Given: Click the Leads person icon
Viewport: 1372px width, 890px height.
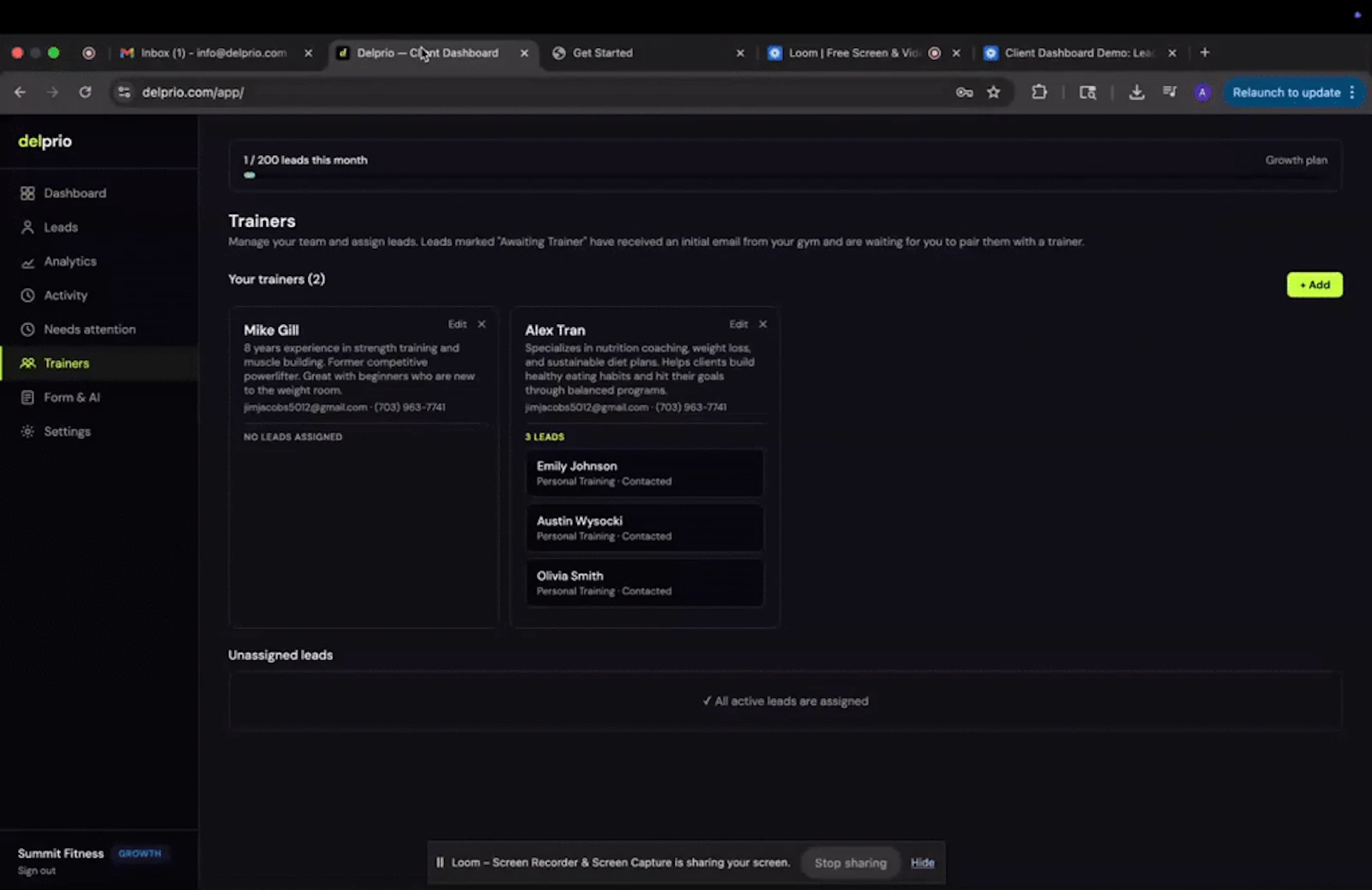Looking at the screenshot, I should pyautogui.click(x=27, y=227).
